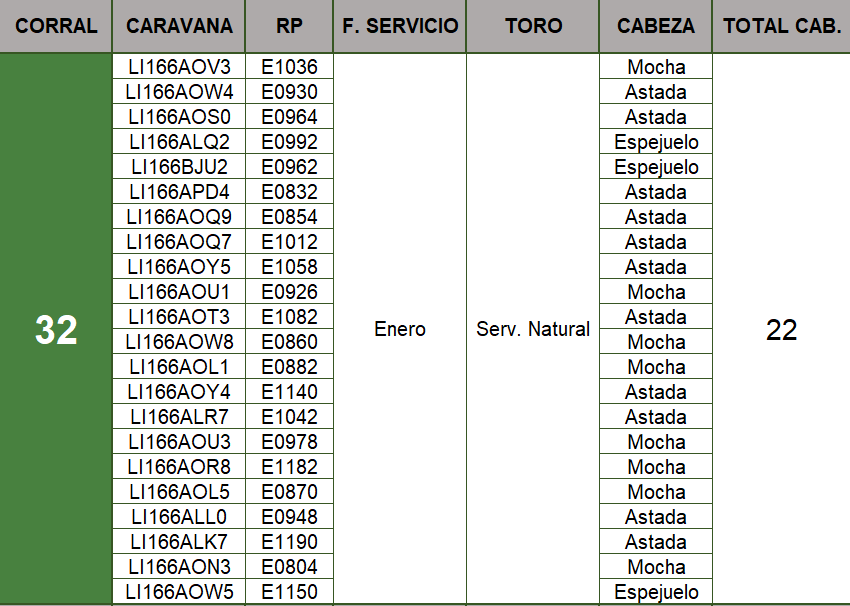Click caravana cell LI166ALL0
The height and width of the screenshot is (606, 850).
click(179, 517)
